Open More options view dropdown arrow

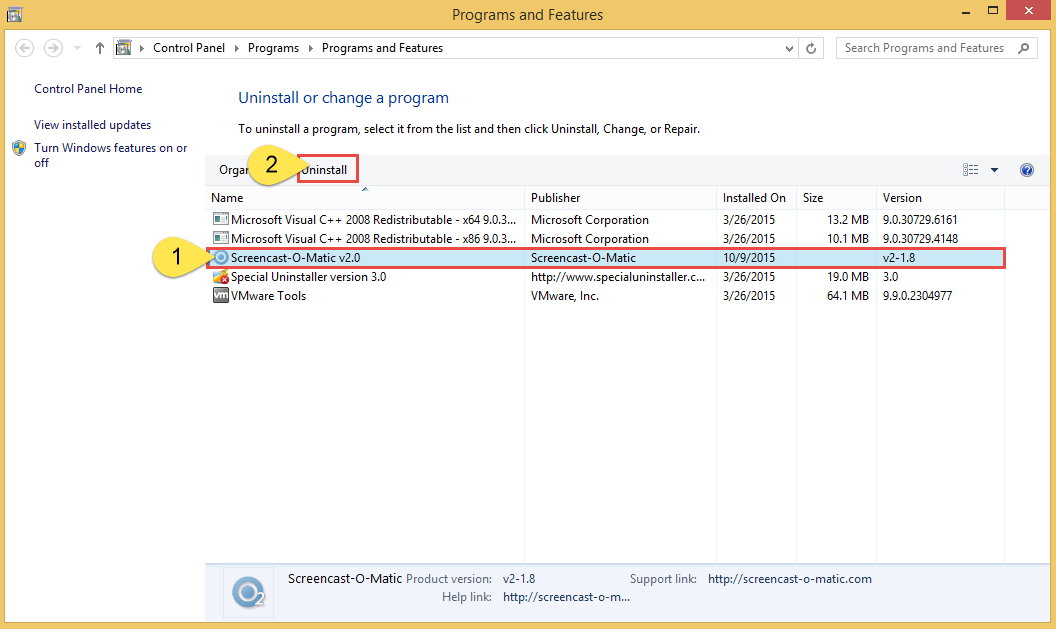pyautogui.click(x=994, y=170)
